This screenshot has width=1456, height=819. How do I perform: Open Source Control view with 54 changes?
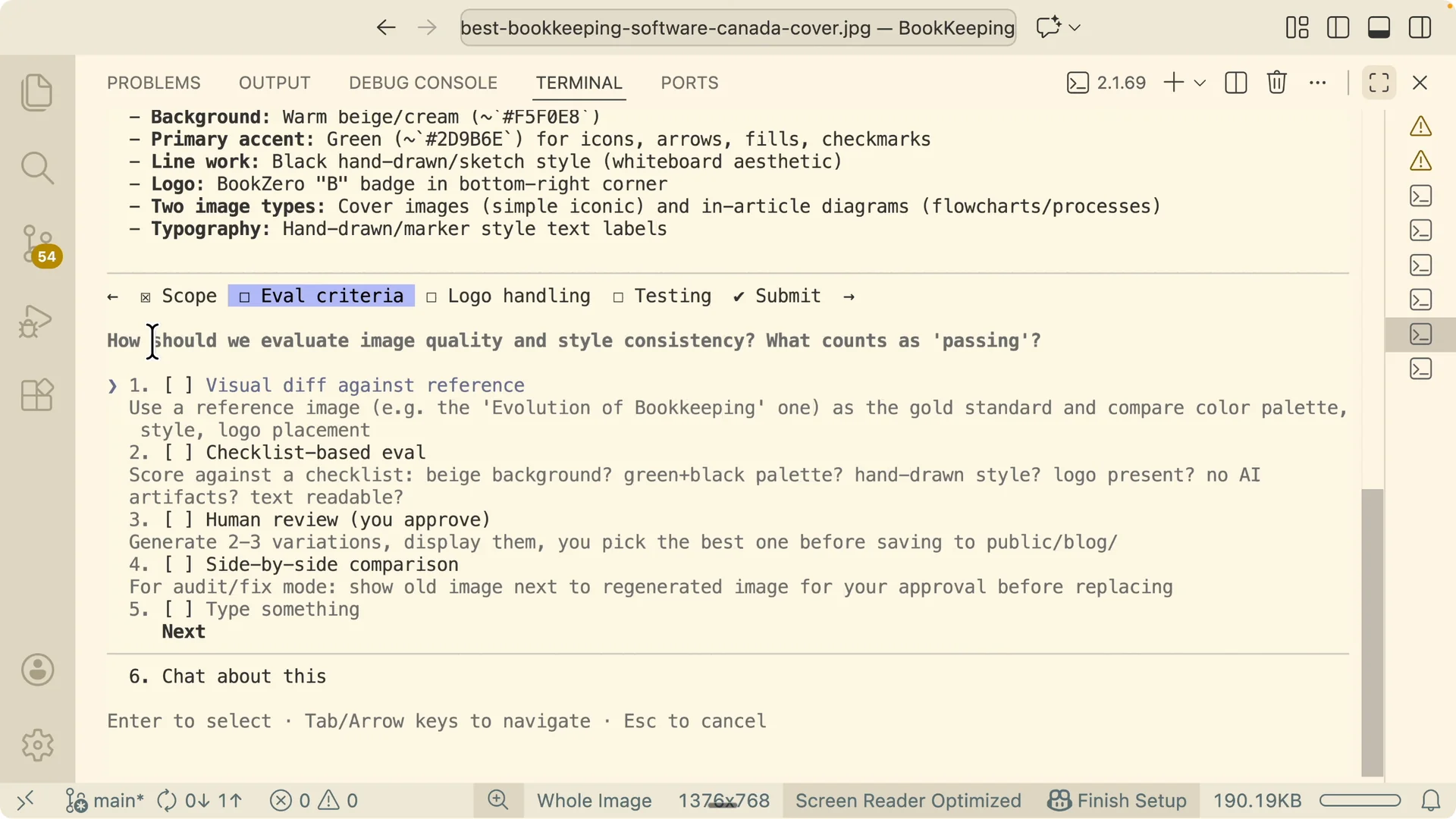point(38,244)
